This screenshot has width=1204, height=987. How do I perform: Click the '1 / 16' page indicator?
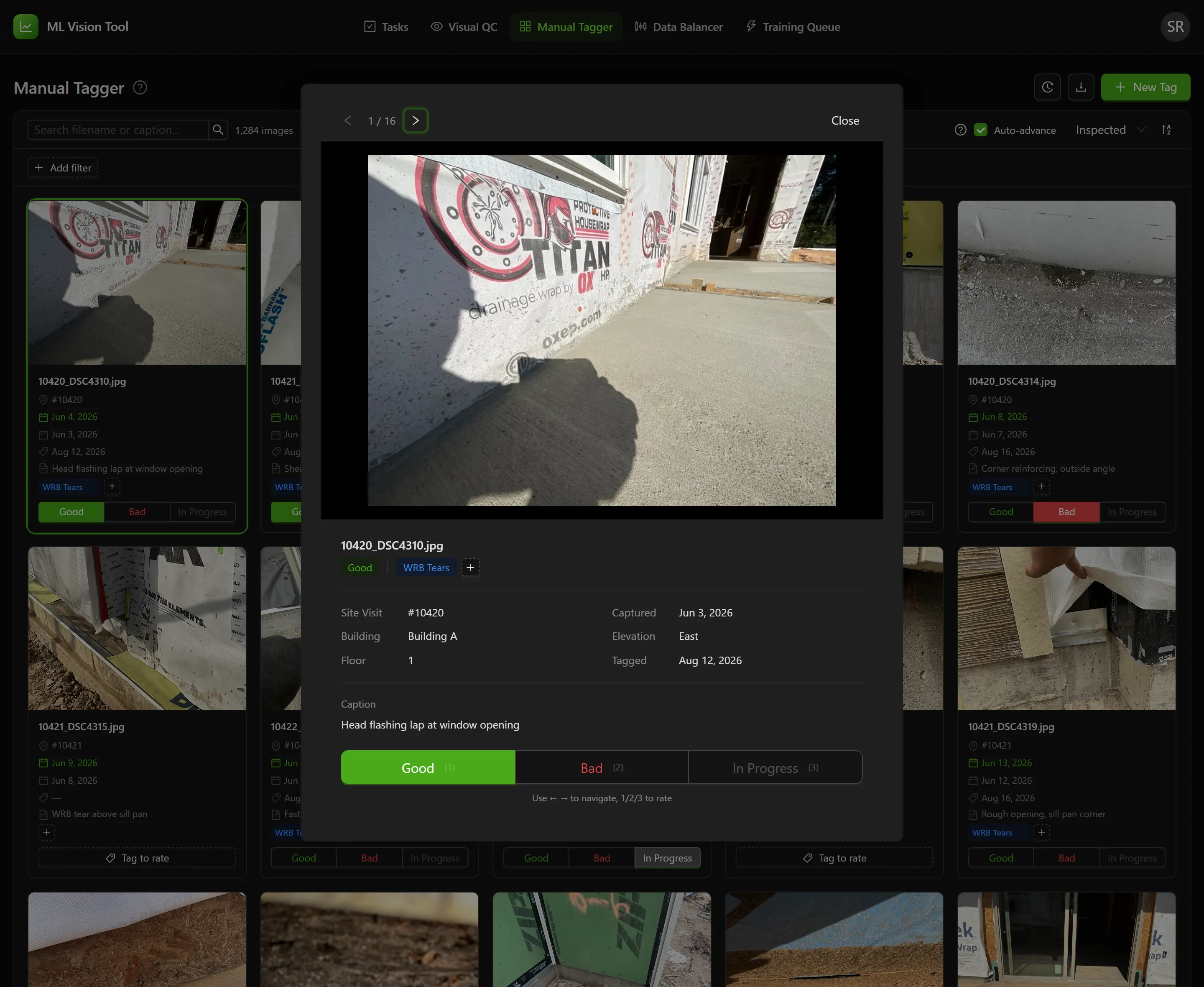click(x=381, y=120)
